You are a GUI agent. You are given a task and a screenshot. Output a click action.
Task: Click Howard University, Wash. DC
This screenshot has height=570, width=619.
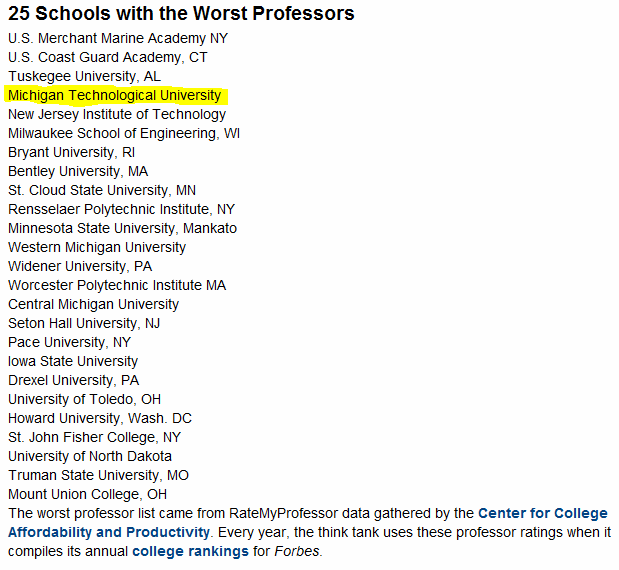click(100, 418)
